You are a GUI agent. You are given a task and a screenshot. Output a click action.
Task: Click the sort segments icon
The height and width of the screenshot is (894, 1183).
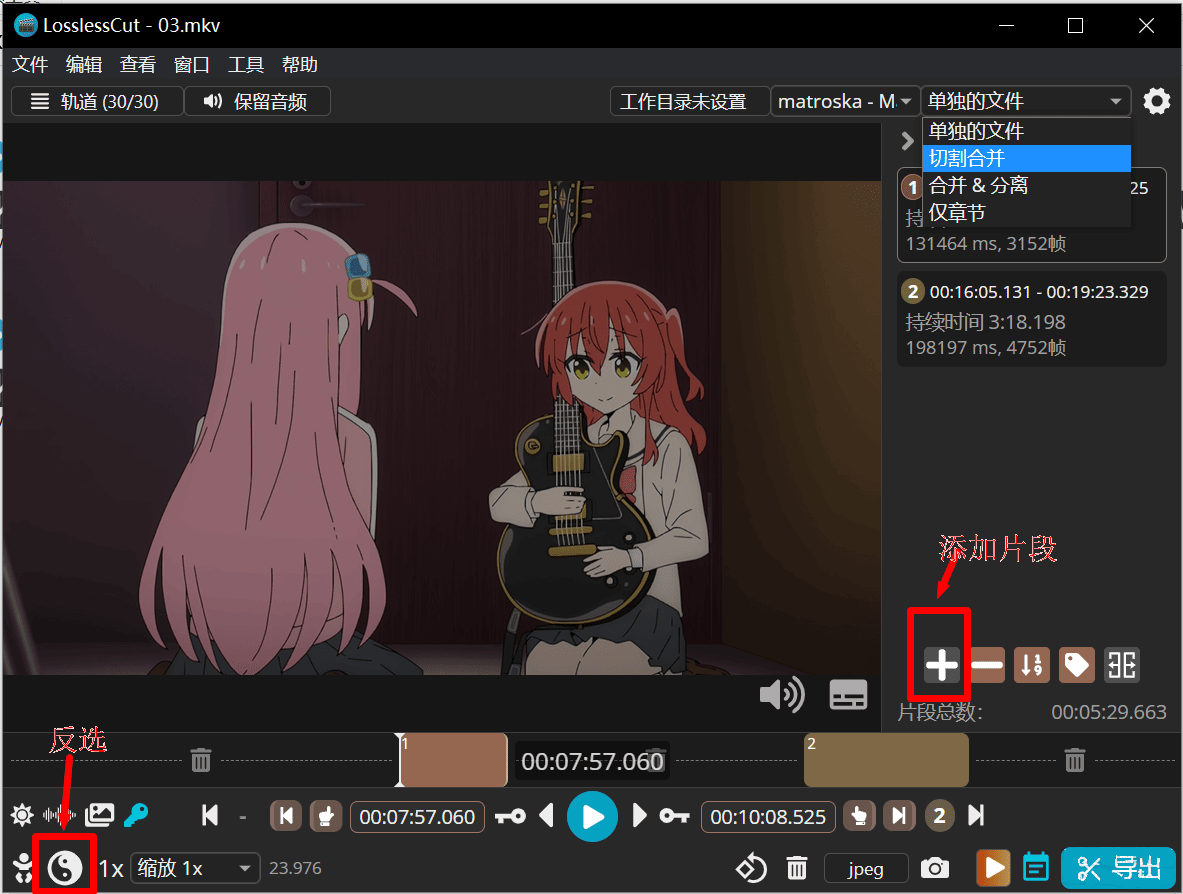click(1032, 665)
